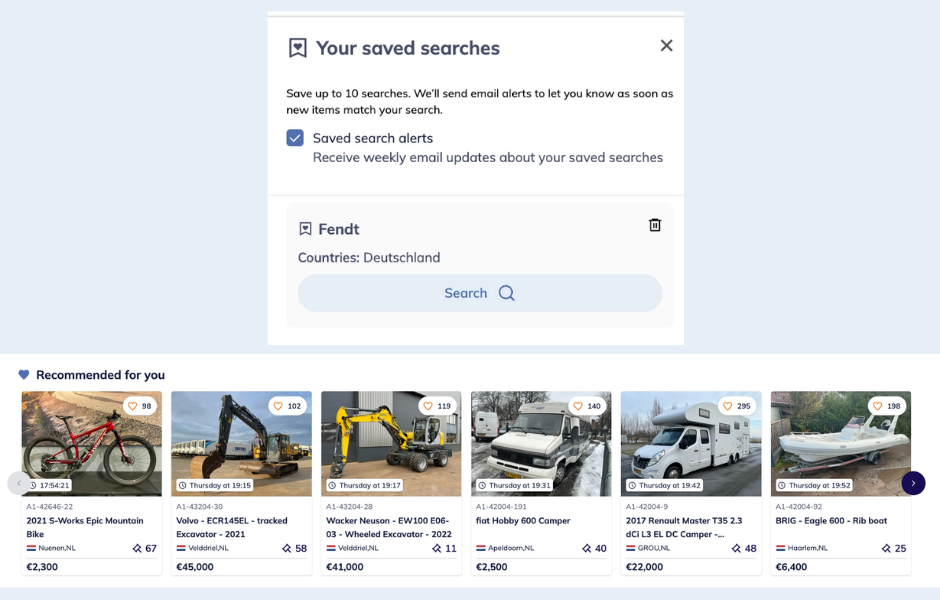
Task: Click the bookmark icon beside "Your saved searches"
Action: [x=296, y=46]
